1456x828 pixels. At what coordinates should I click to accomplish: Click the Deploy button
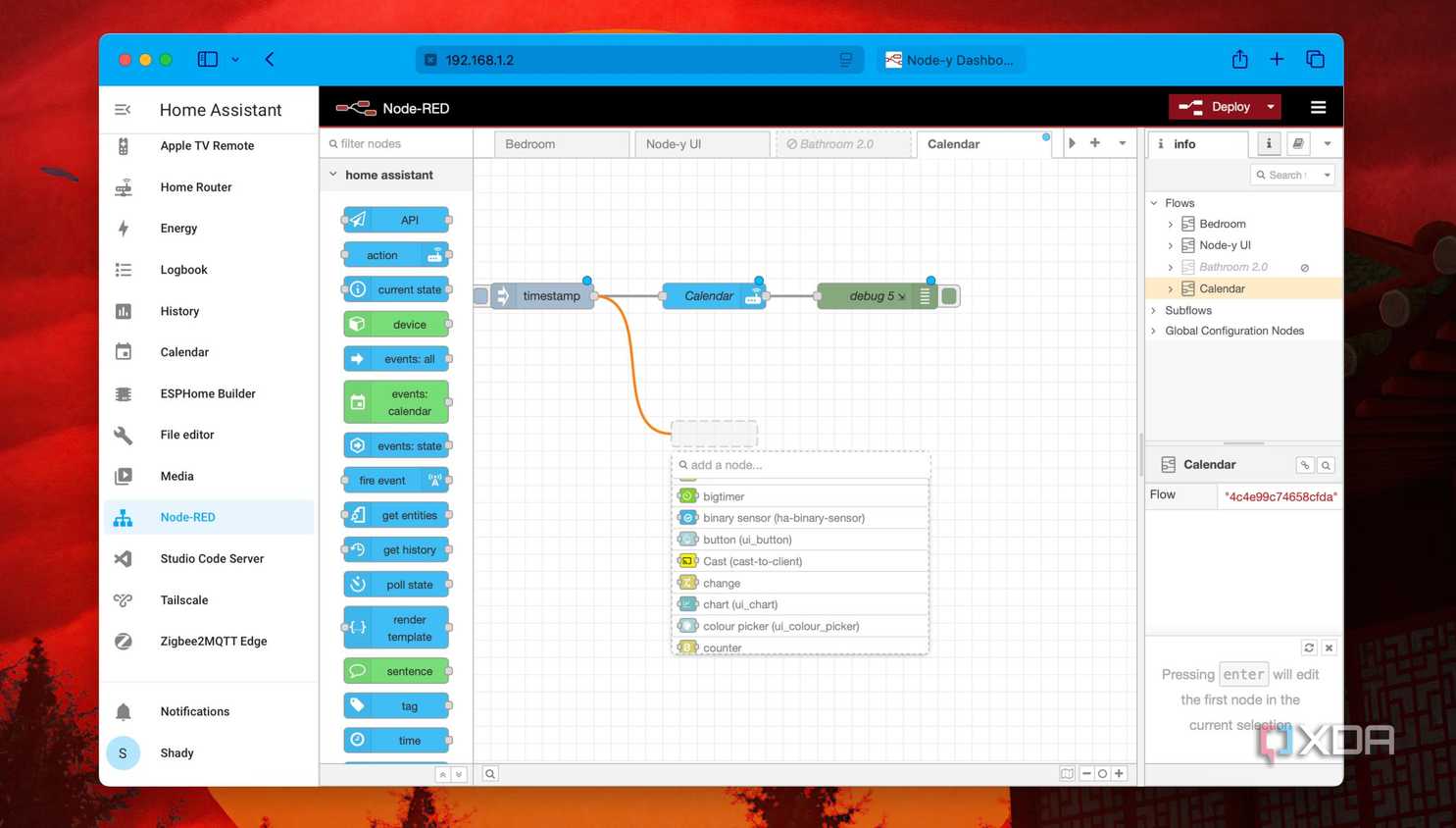pyautogui.click(x=1215, y=107)
